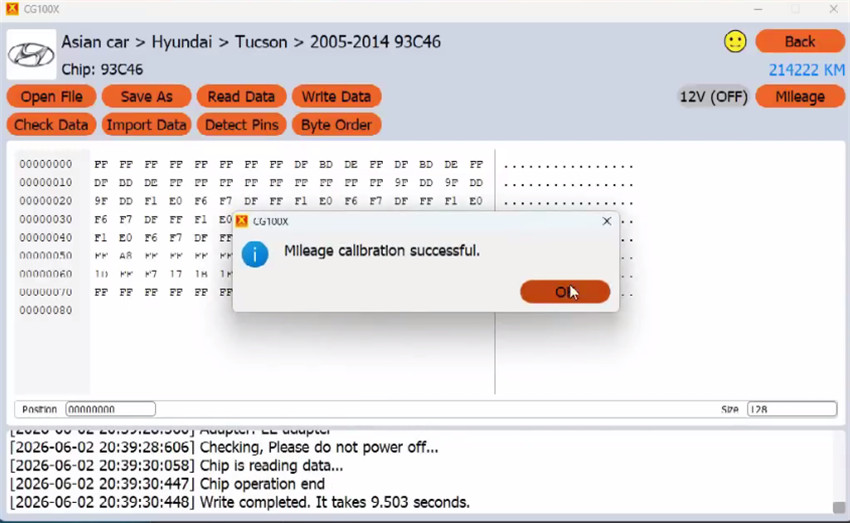Viewport: 850px width, 523px height.
Task: Select hex row address 00000080
Action: coord(46,310)
